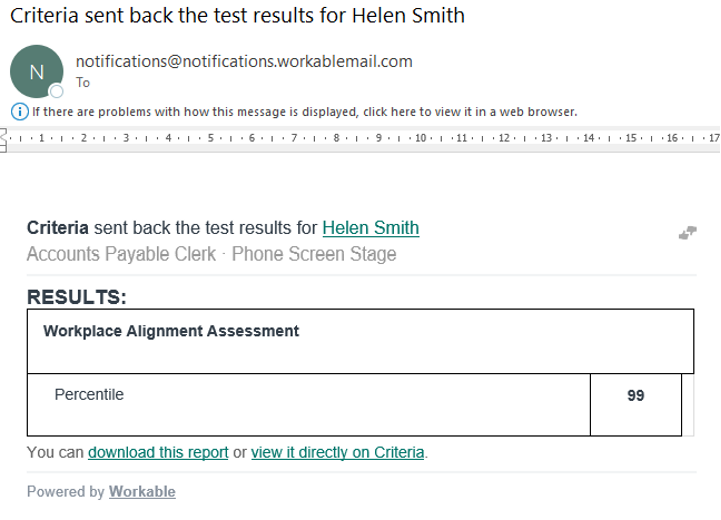Click the presence status circle on avatar
The image size is (721, 520).
coord(57,91)
